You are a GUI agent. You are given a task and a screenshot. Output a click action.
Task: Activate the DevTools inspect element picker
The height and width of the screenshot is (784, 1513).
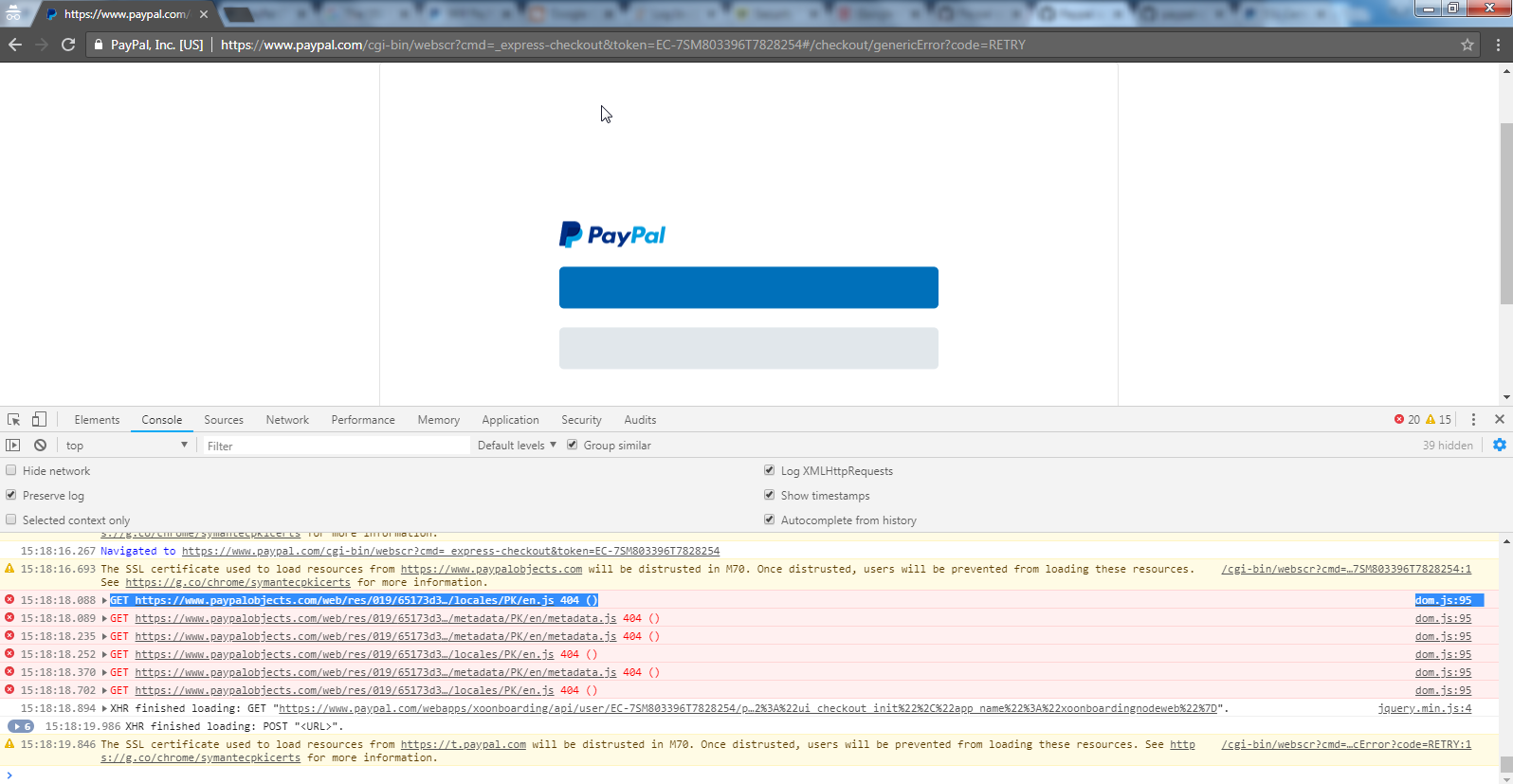[14, 419]
